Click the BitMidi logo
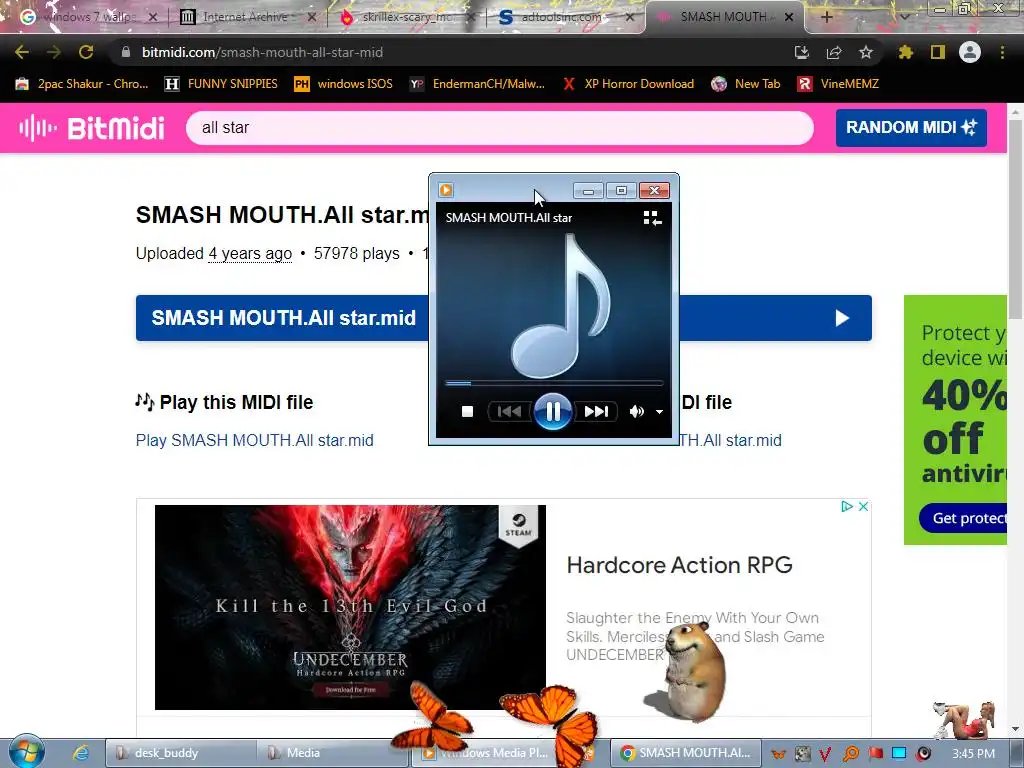 point(91,128)
